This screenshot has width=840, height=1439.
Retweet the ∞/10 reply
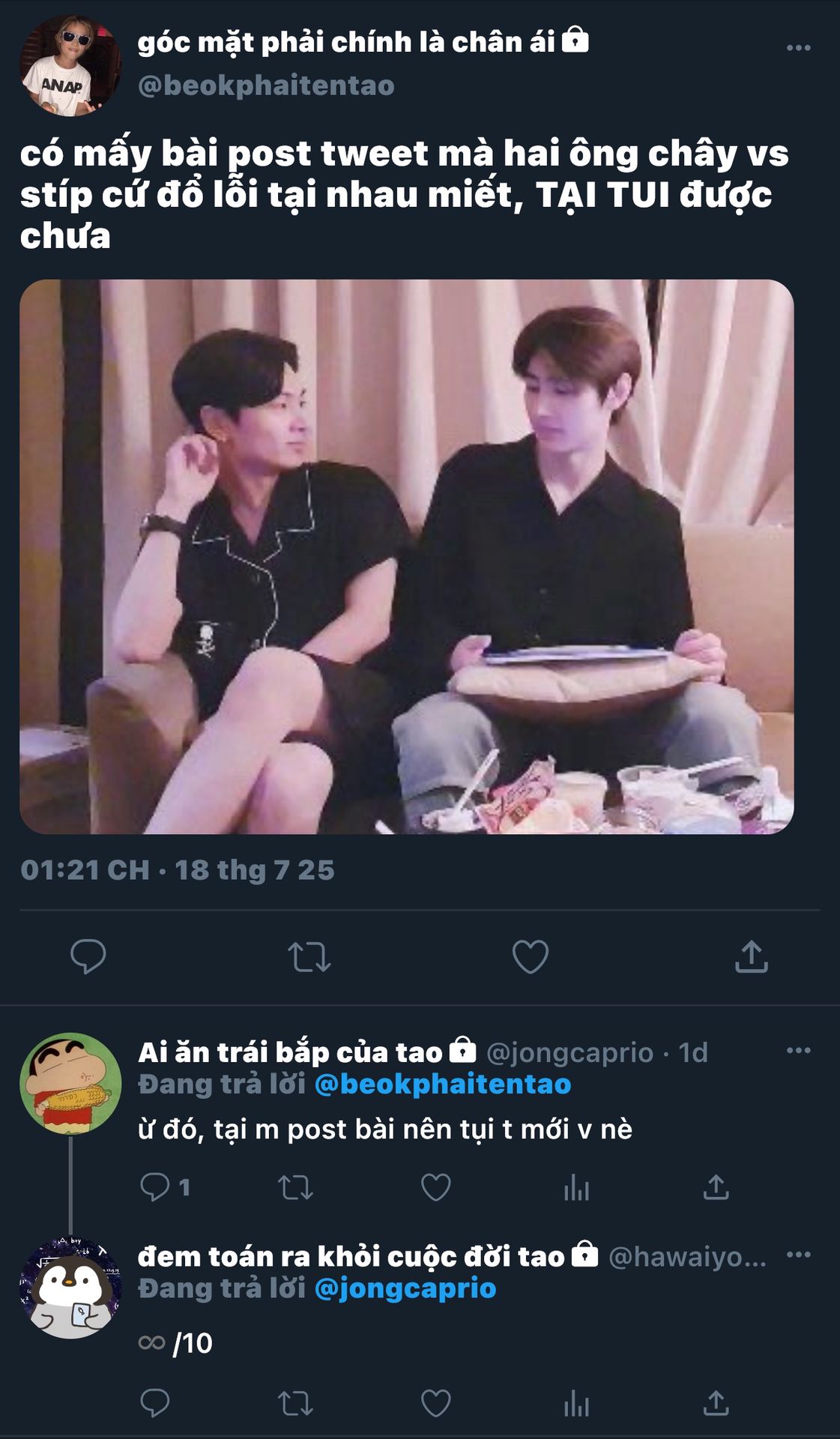pos(295,1403)
